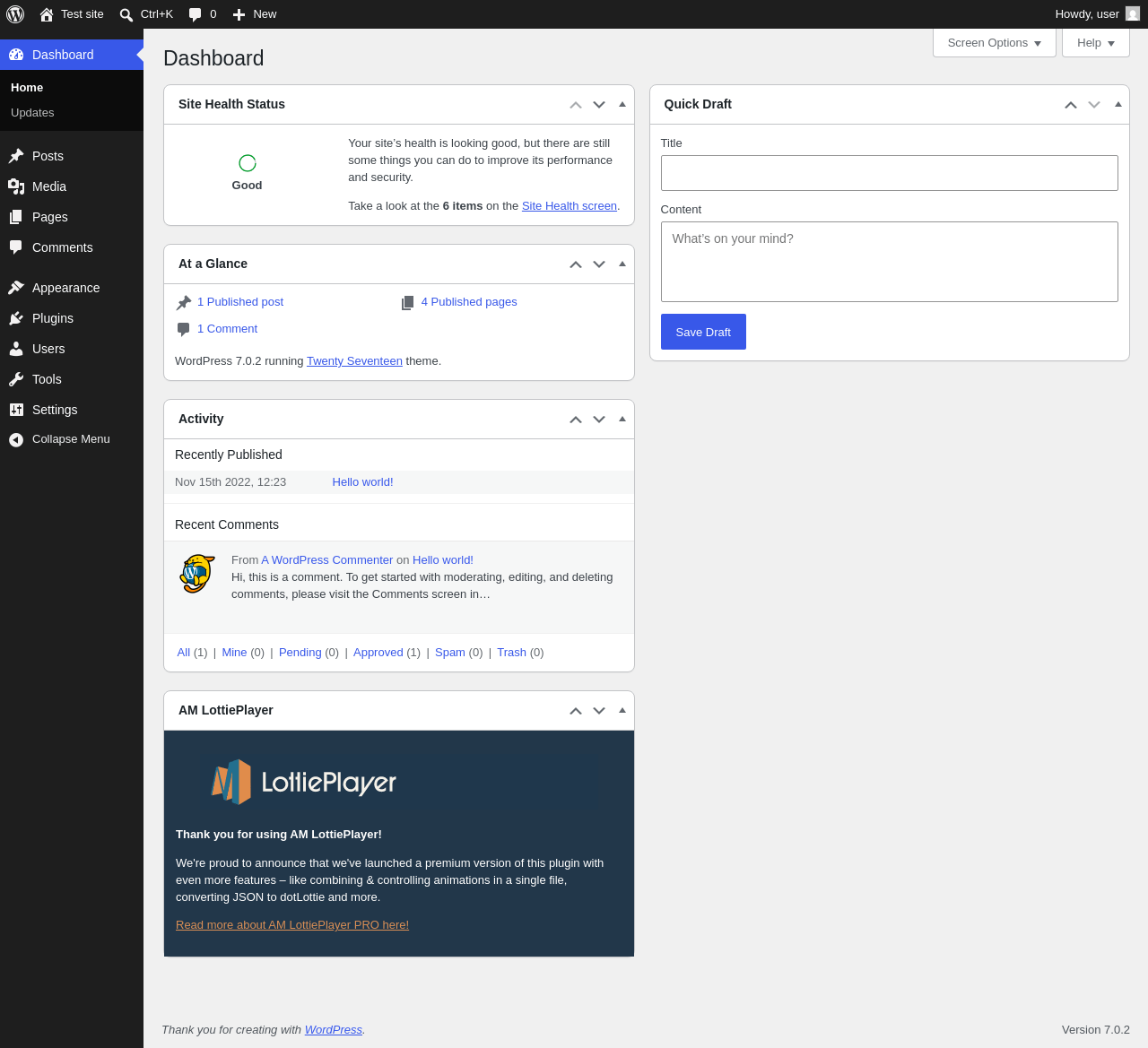Screen dimensions: 1148x1048
Task: Toggle the Quick Draft panel
Action: pos(1118,104)
